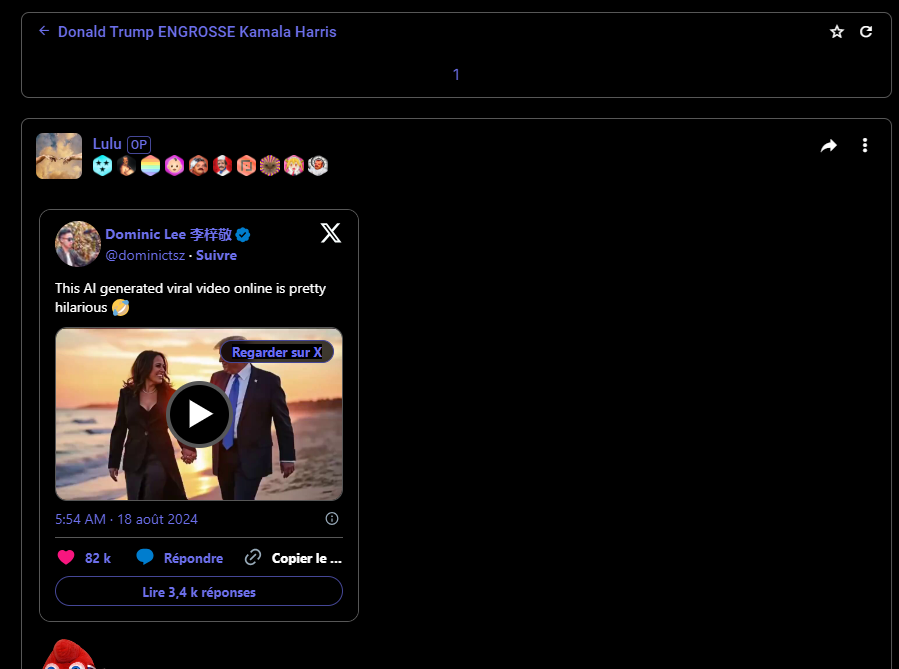
Task: Go back using the arrow beside the thread title
Action: [44, 31]
